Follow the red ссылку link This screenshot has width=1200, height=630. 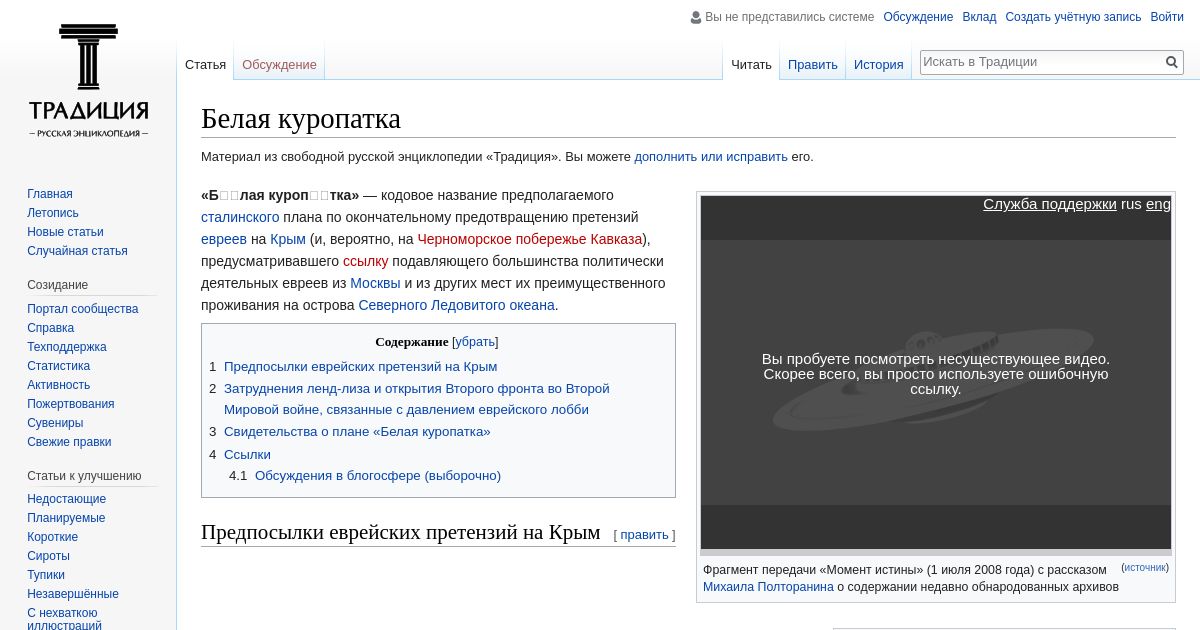[365, 261]
